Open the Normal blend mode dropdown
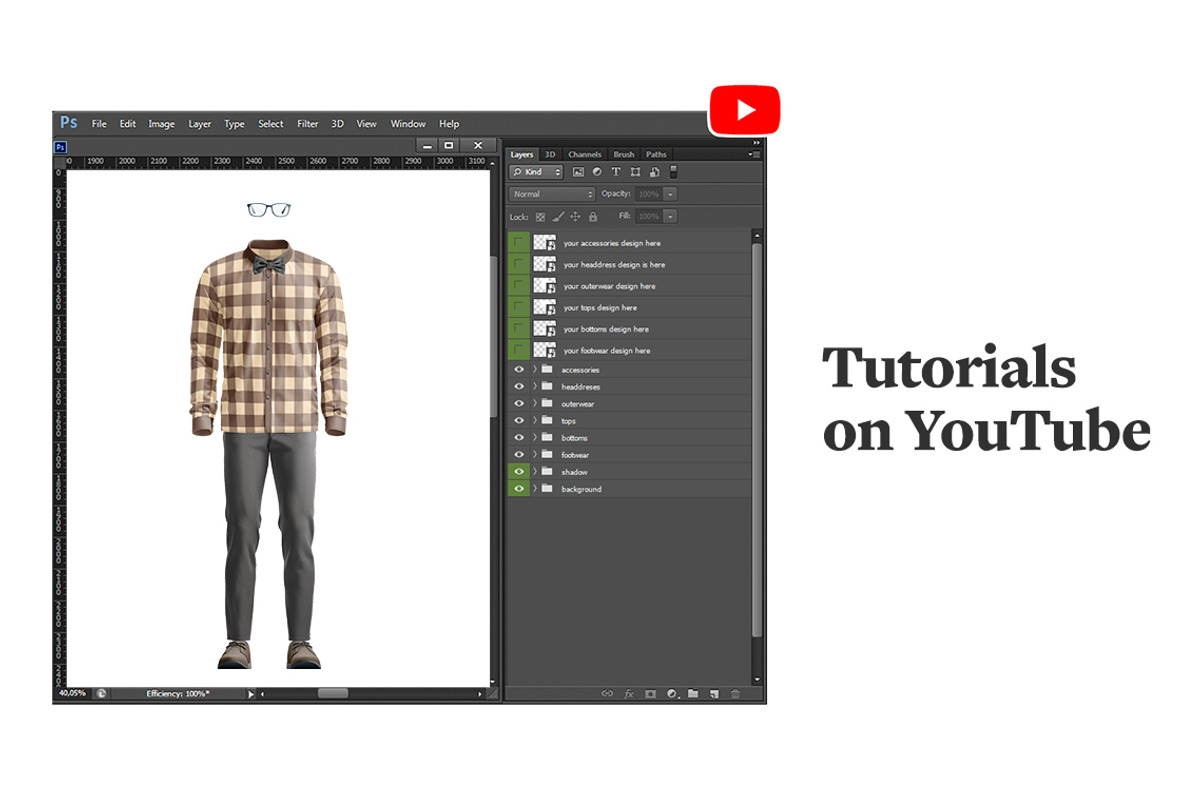The image size is (1200, 800). click(x=552, y=194)
